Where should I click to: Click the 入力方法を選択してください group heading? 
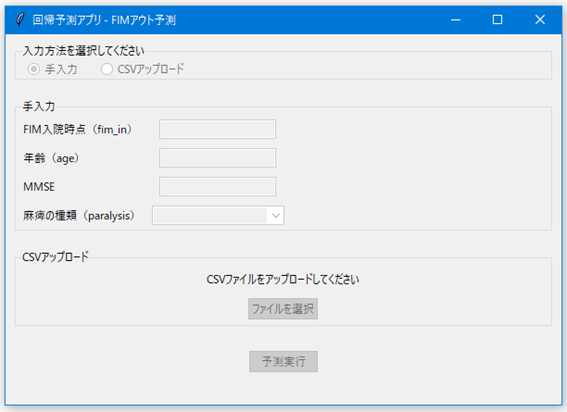point(84,51)
